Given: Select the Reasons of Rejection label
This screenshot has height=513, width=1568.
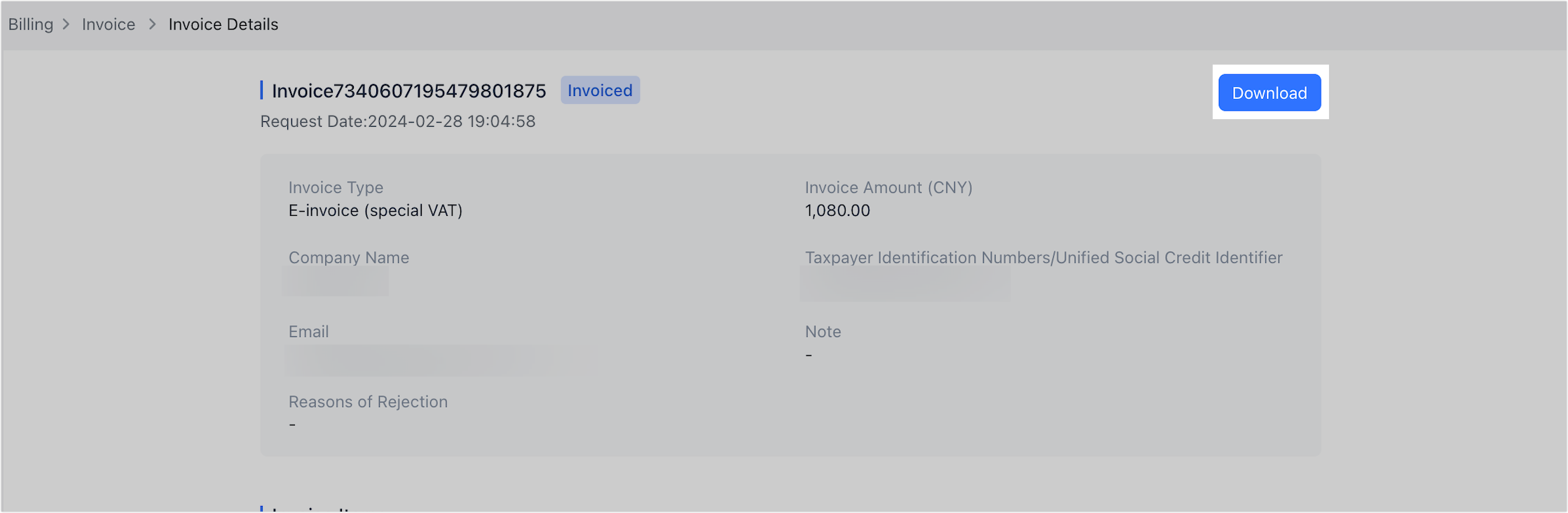Looking at the screenshot, I should [368, 402].
